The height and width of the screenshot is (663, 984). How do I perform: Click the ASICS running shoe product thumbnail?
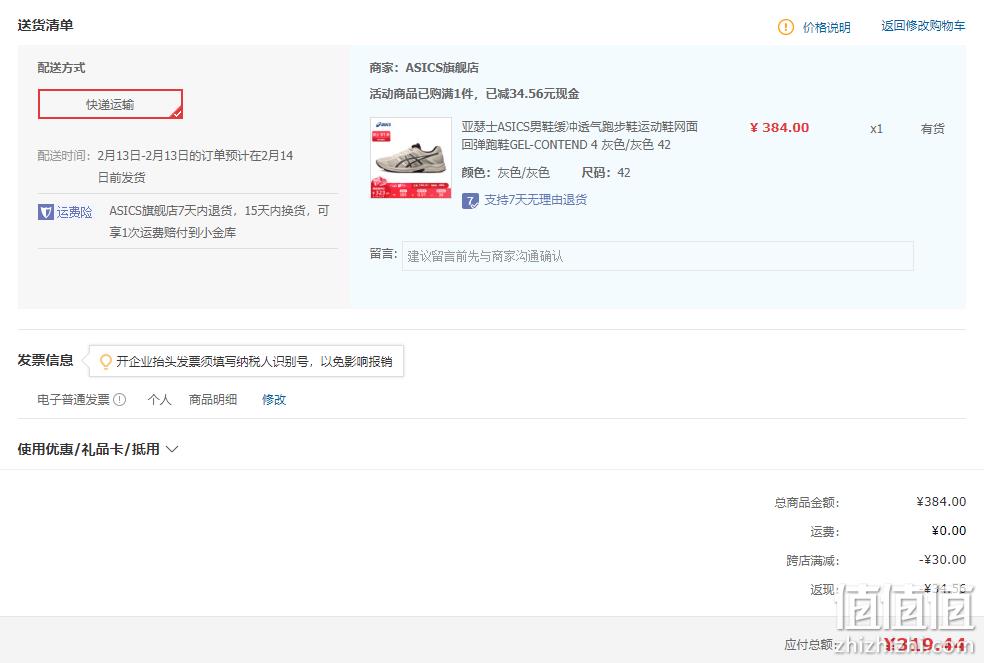click(411, 158)
